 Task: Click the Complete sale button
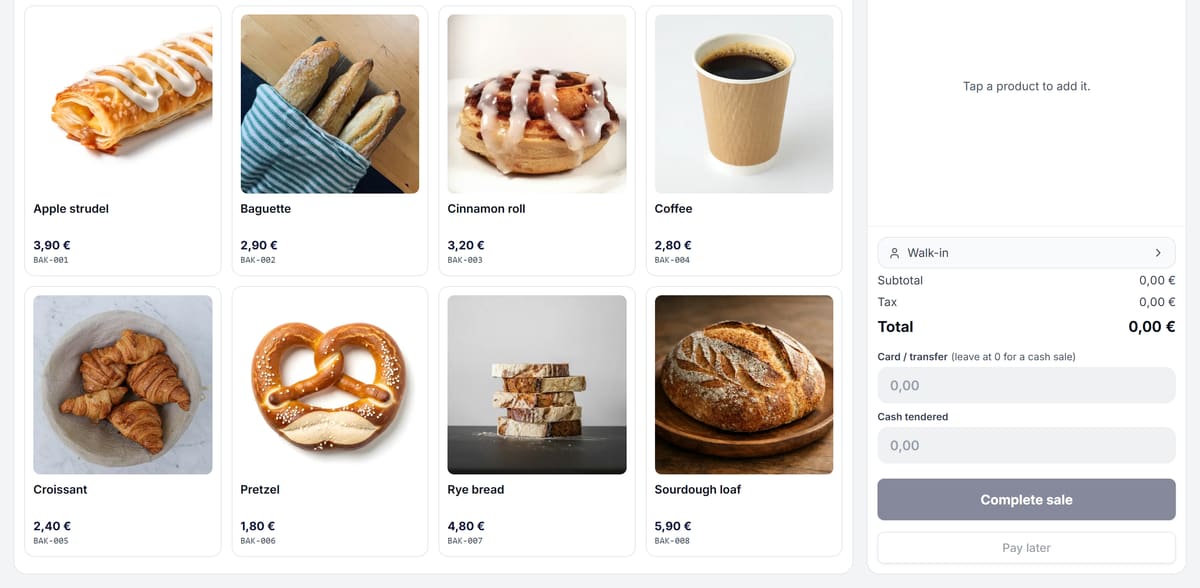click(1026, 500)
